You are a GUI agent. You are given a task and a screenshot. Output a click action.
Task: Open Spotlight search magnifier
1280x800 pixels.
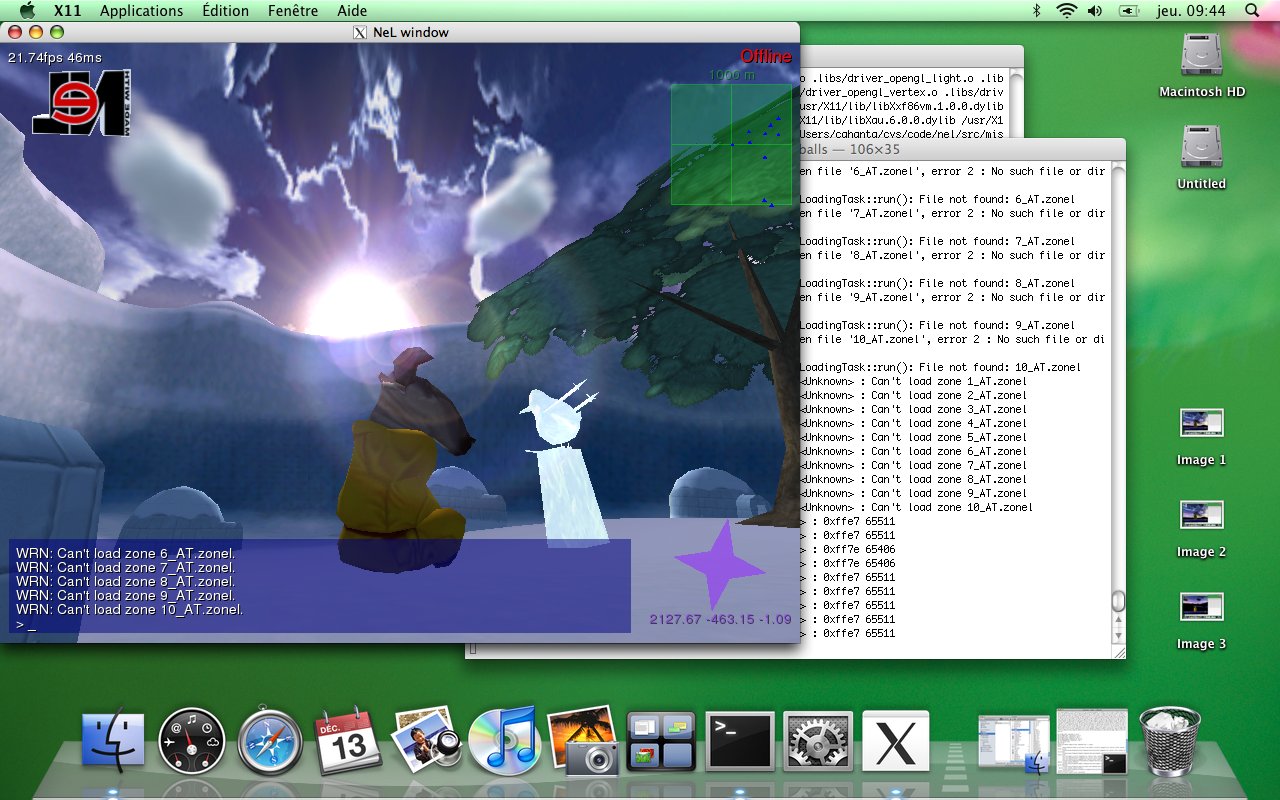(x=1253, y=10)
